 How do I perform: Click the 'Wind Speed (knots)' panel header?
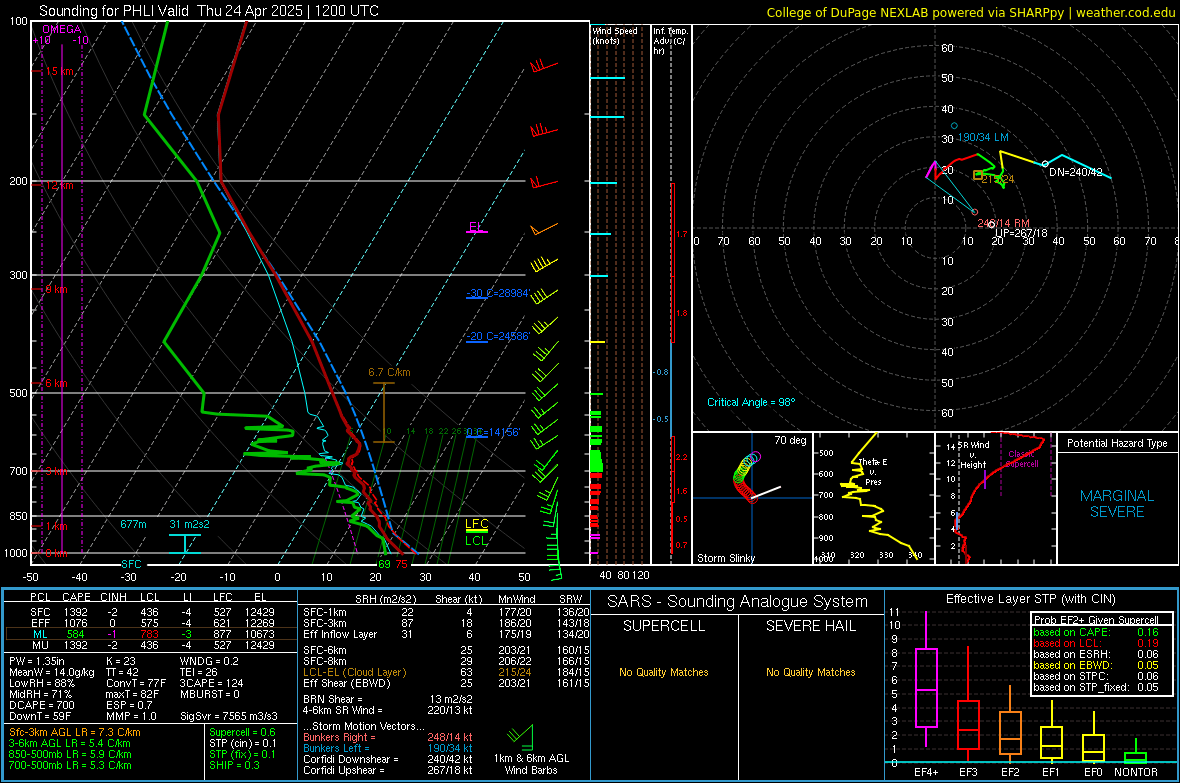coord(615,35)
